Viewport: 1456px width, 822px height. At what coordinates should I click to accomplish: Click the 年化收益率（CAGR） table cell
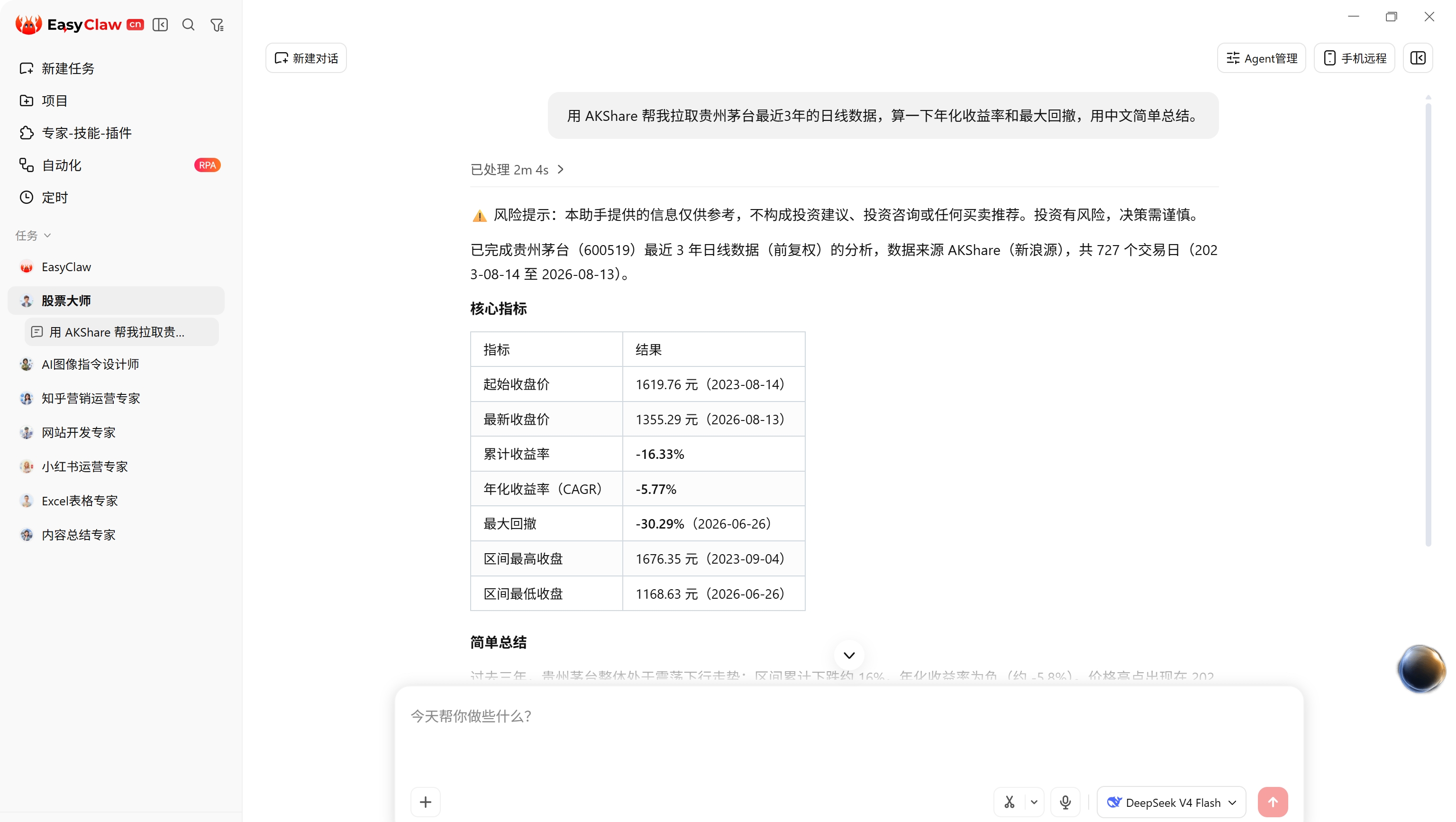coord(546,489)
